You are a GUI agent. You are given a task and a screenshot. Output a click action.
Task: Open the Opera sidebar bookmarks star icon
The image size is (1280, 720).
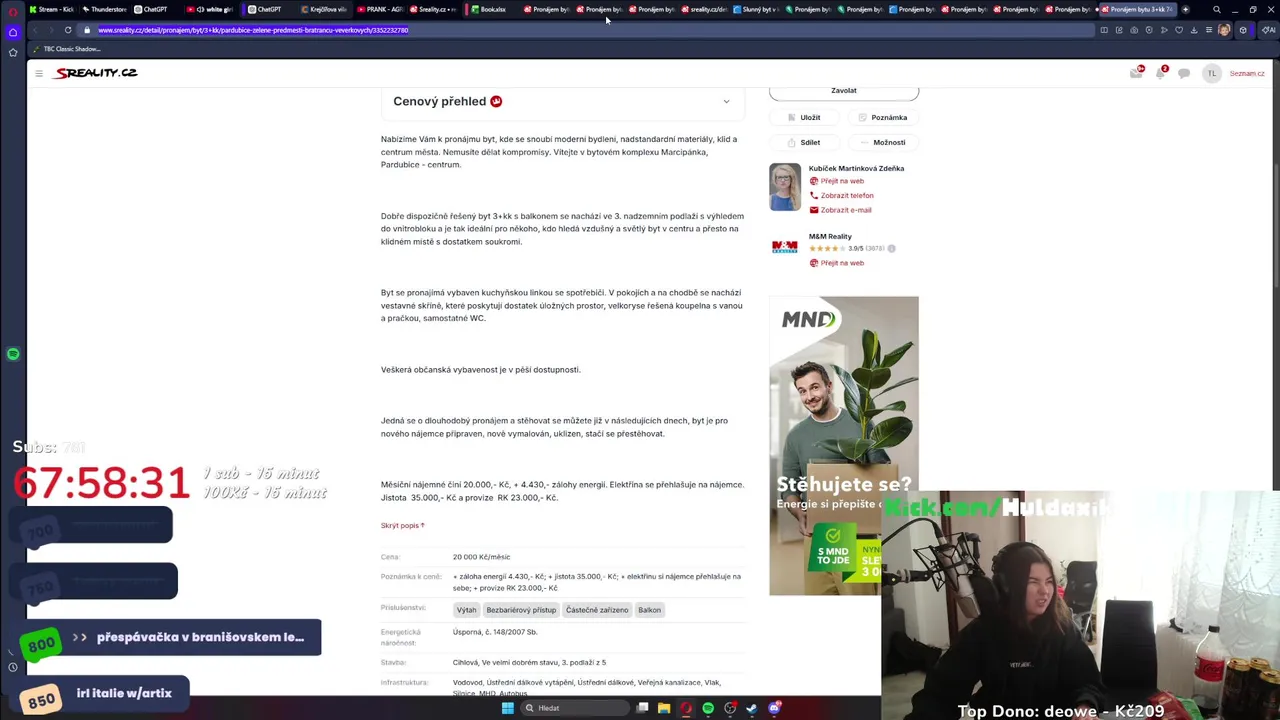click(13, 52)
